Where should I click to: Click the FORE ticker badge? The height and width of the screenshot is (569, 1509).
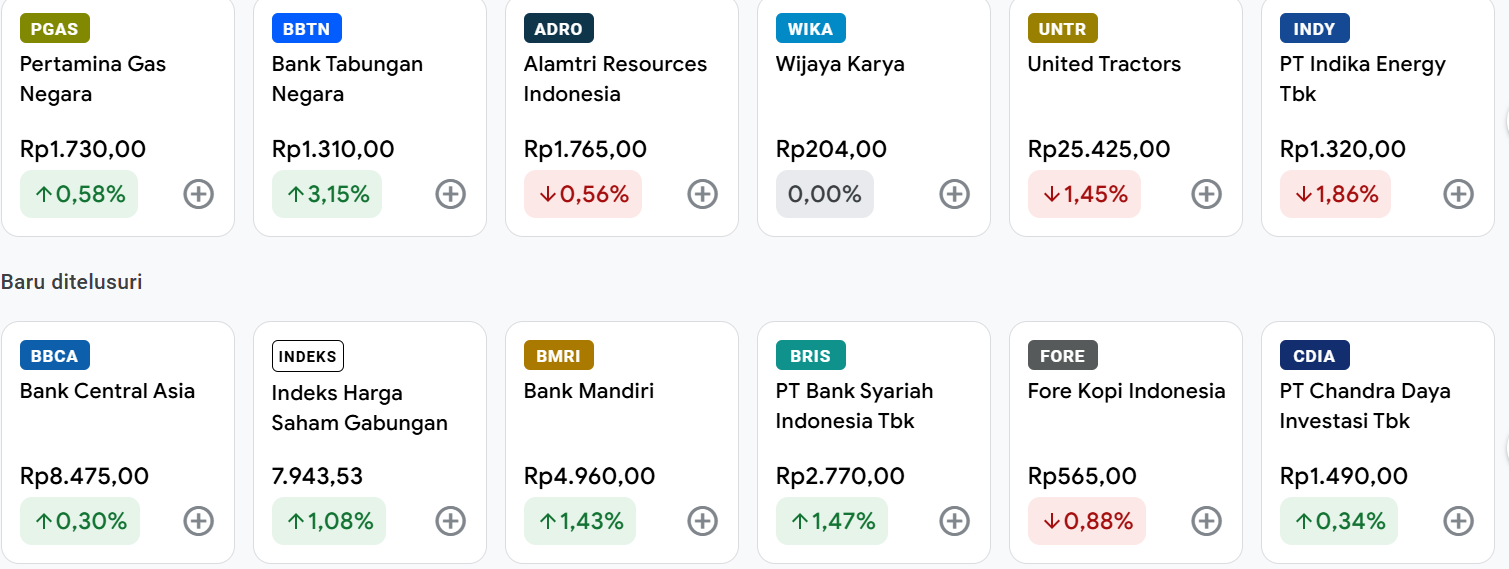[x=1062, y=355]
